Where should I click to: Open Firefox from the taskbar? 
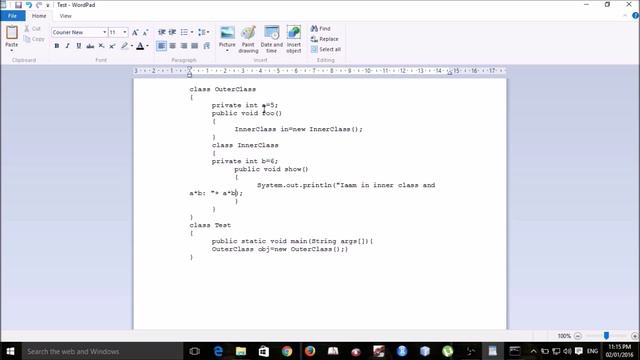tap(310, 351)
